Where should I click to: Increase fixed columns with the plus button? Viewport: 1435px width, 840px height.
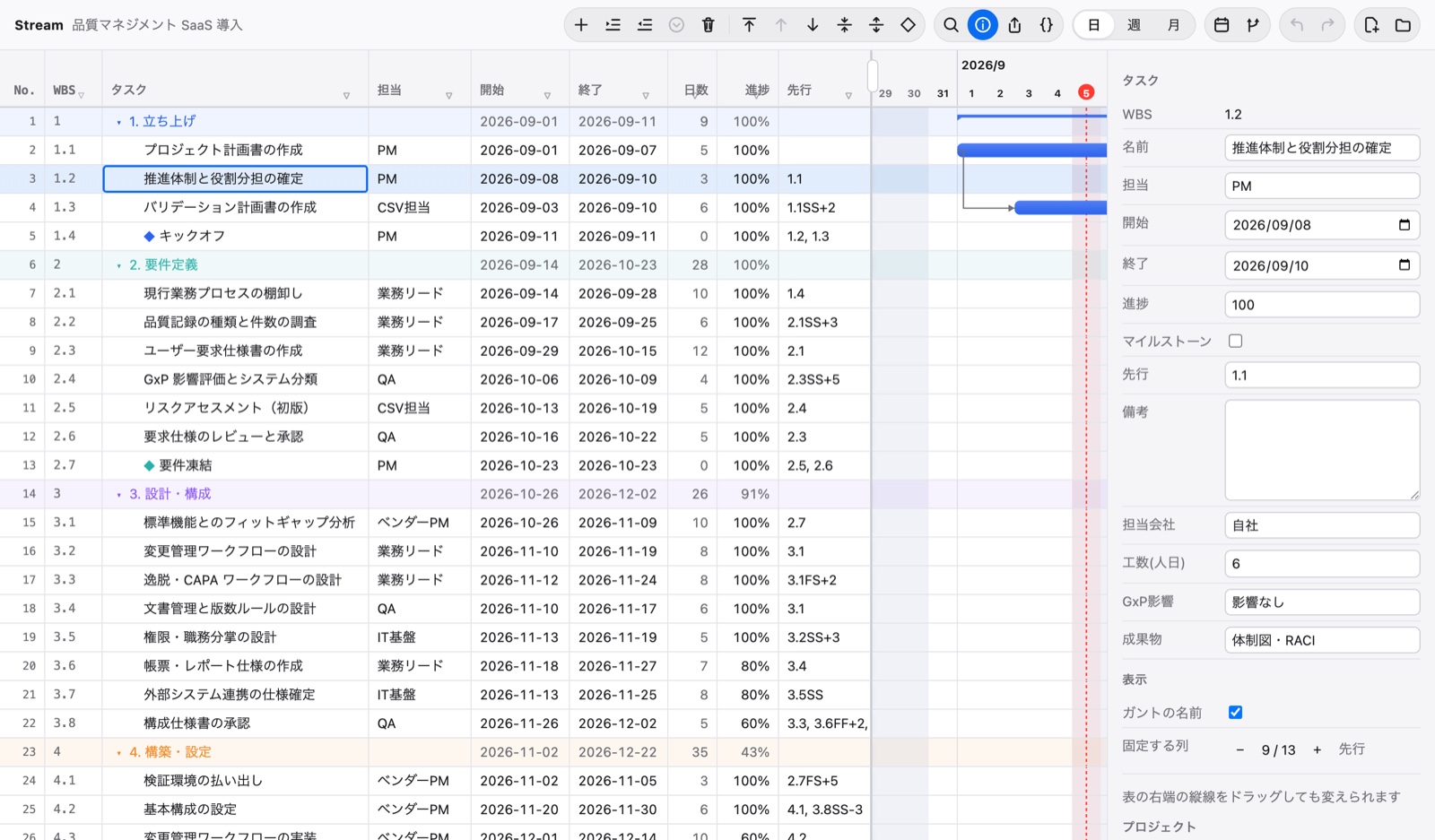(1317, 750)
